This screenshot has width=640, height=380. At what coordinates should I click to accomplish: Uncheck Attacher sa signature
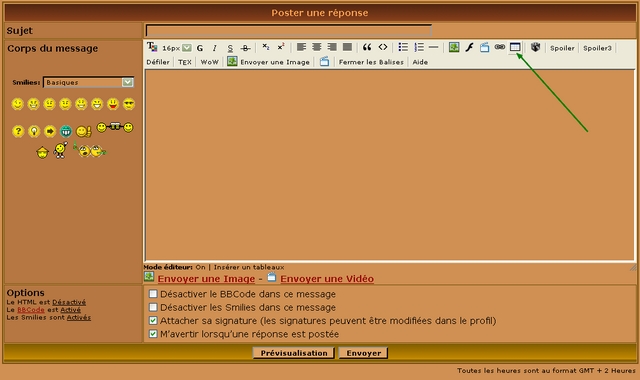pos(153,320)
